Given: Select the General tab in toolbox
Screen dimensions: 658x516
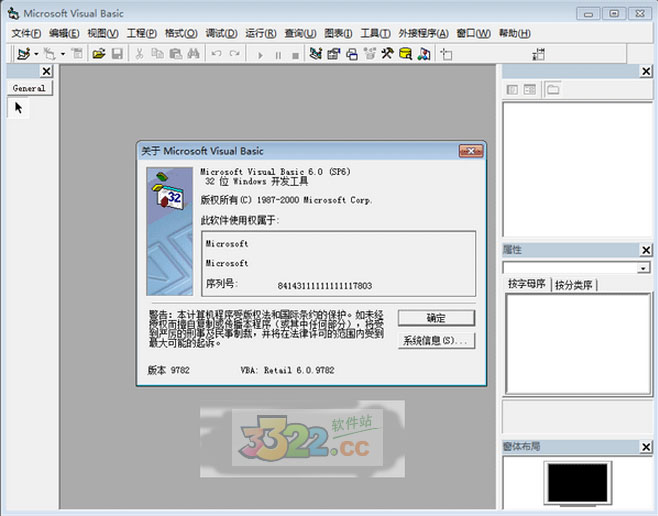Looking at the screenshot, I should click(29, 88).
